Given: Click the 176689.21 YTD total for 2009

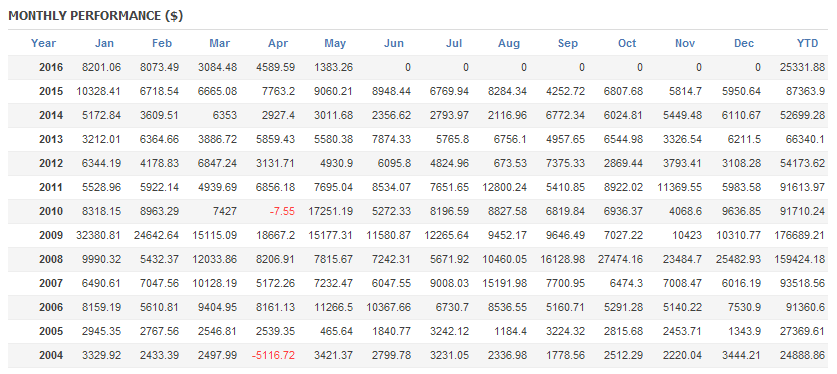Looking at the screenshot, I should pos(799,236).
